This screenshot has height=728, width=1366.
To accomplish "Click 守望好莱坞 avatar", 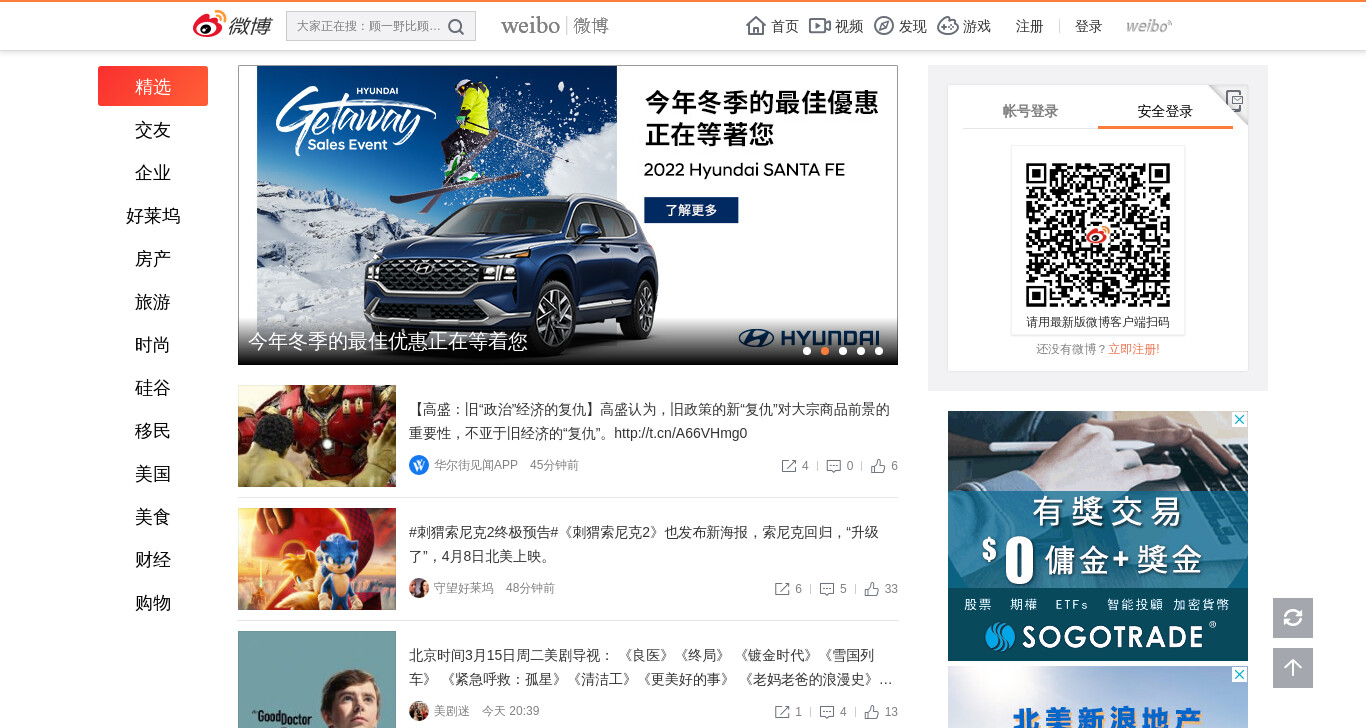I will tap(419, 588).
